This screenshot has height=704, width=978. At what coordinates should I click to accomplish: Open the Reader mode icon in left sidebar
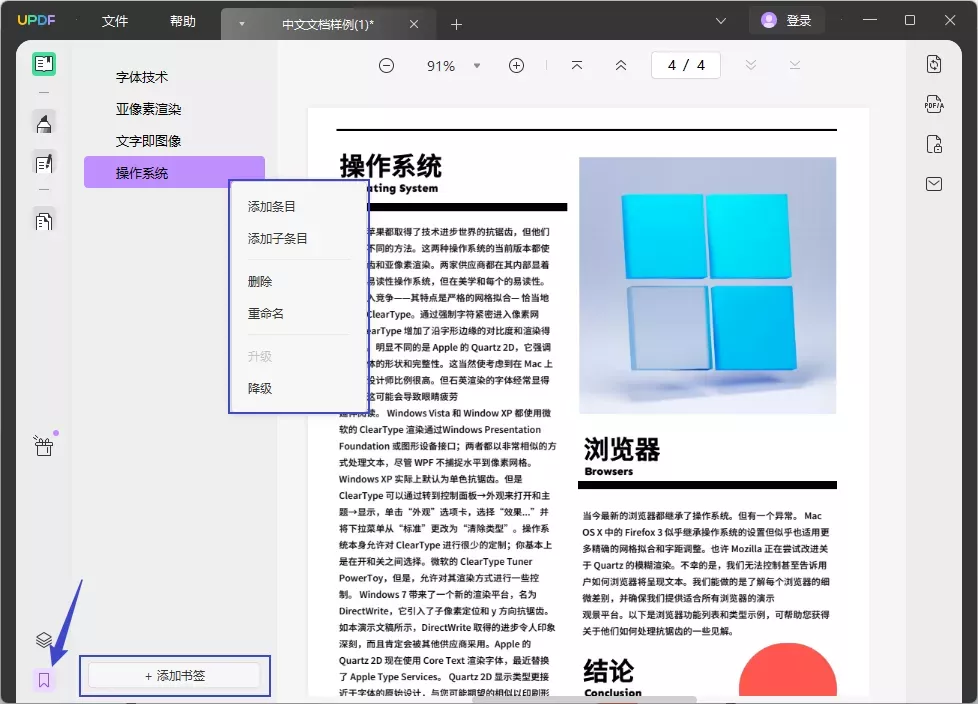(44, 65)
